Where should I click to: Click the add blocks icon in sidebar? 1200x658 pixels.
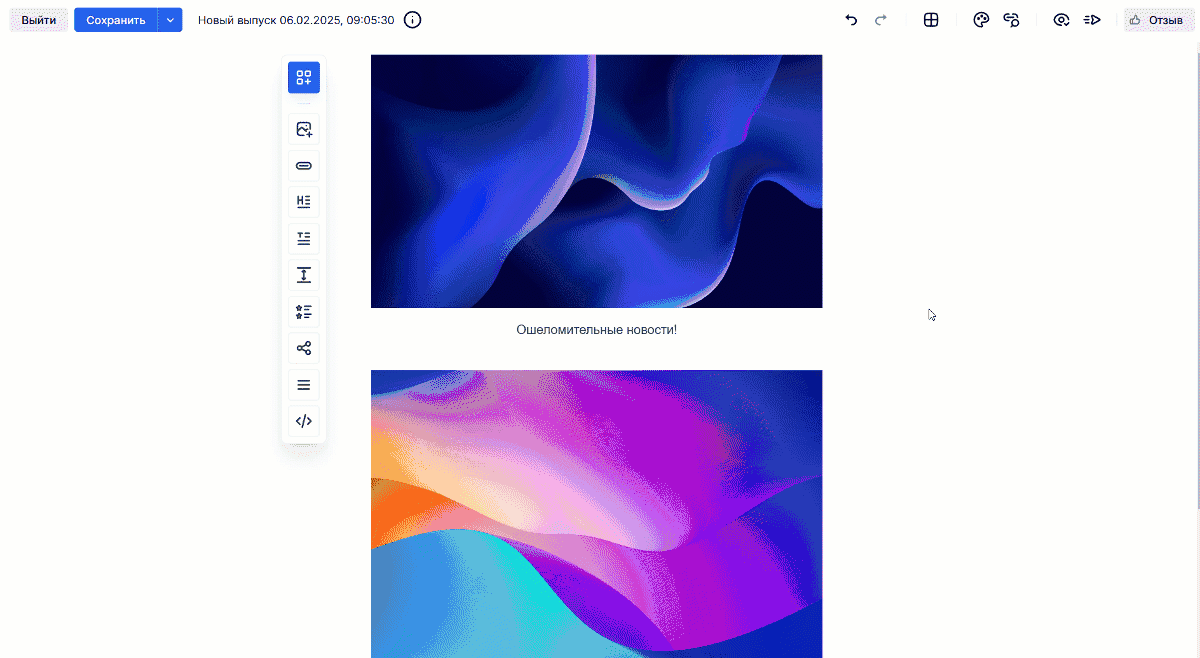point(304,78)
